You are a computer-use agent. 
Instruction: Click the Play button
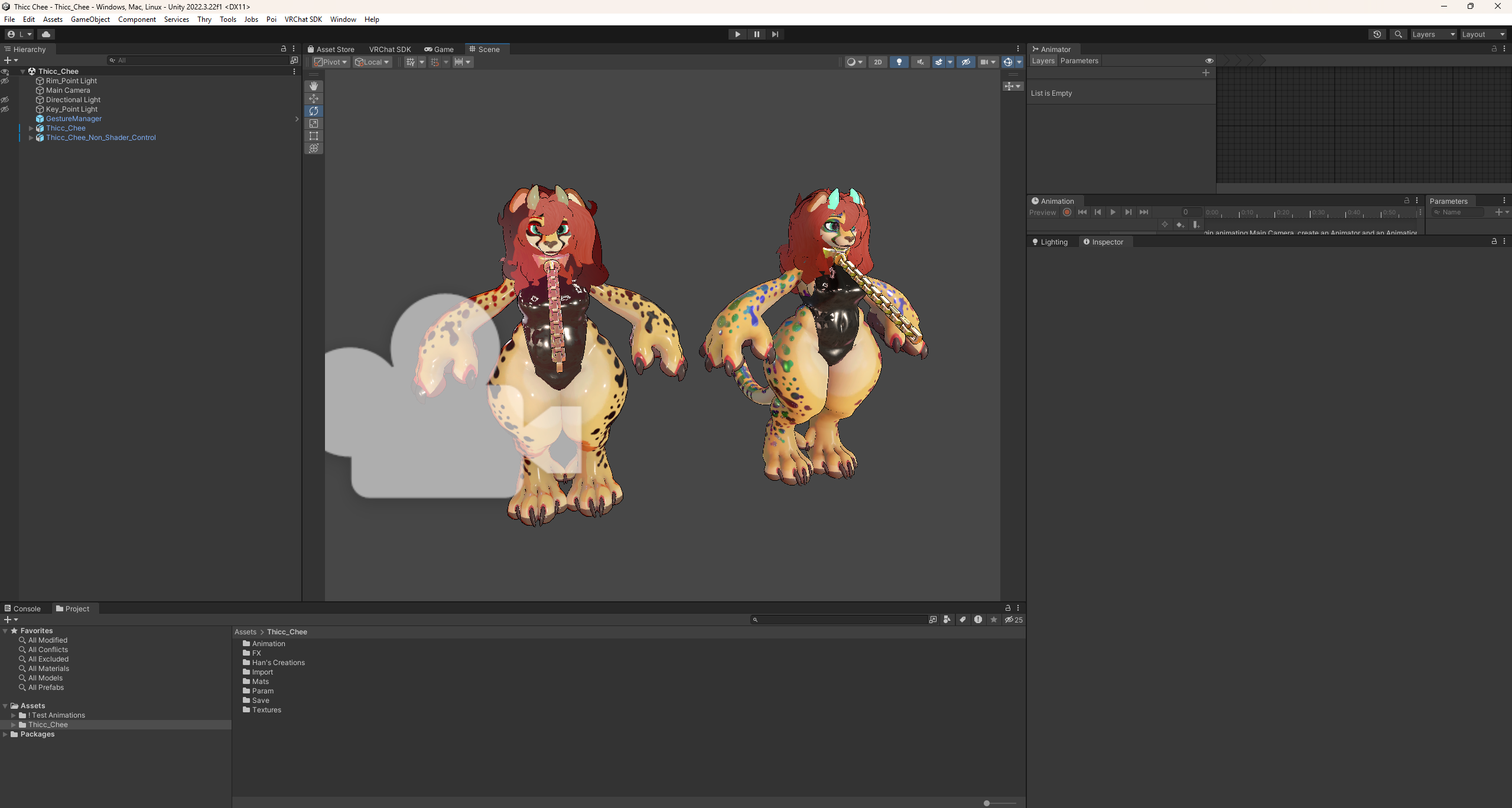point(737,34)
